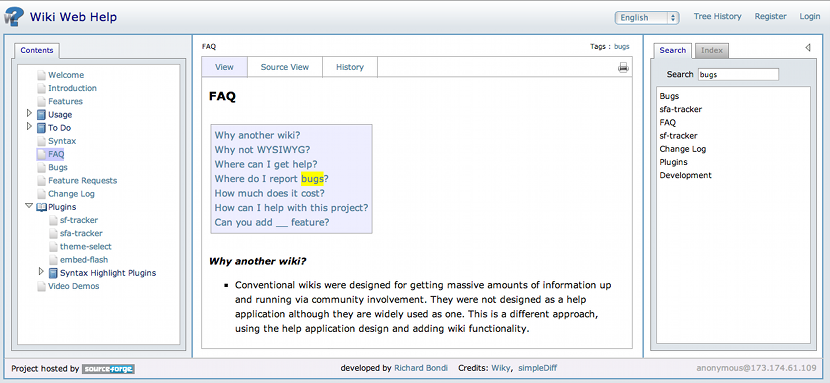Image resolution: width=830 pixels, height=383 pixels.
Task: Visit the Richard Bondi developer link
Action: 421,368
